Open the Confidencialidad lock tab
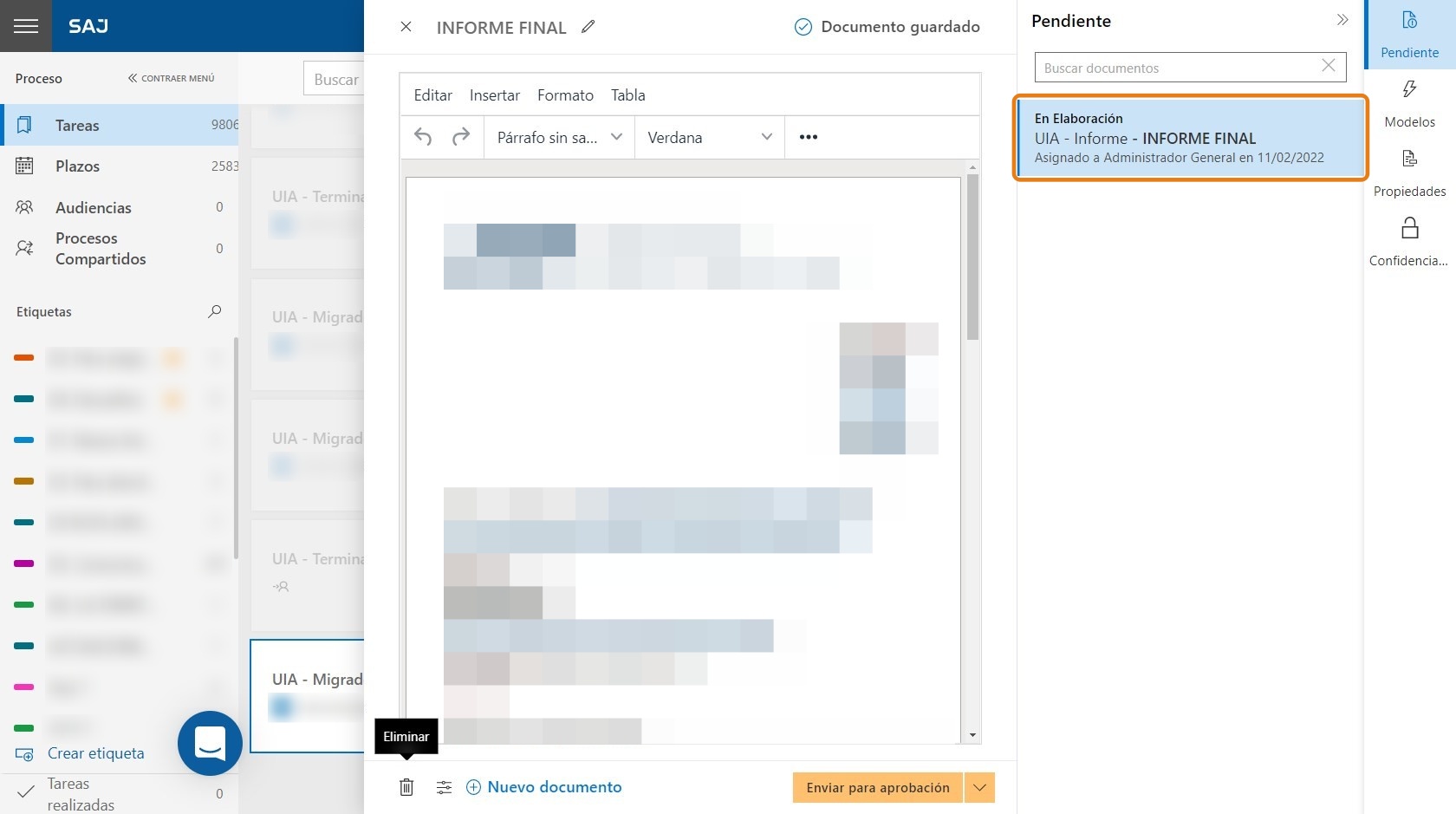This screenshot has height=814, width=1456. pyautogui.click(x=1410, y=243)
